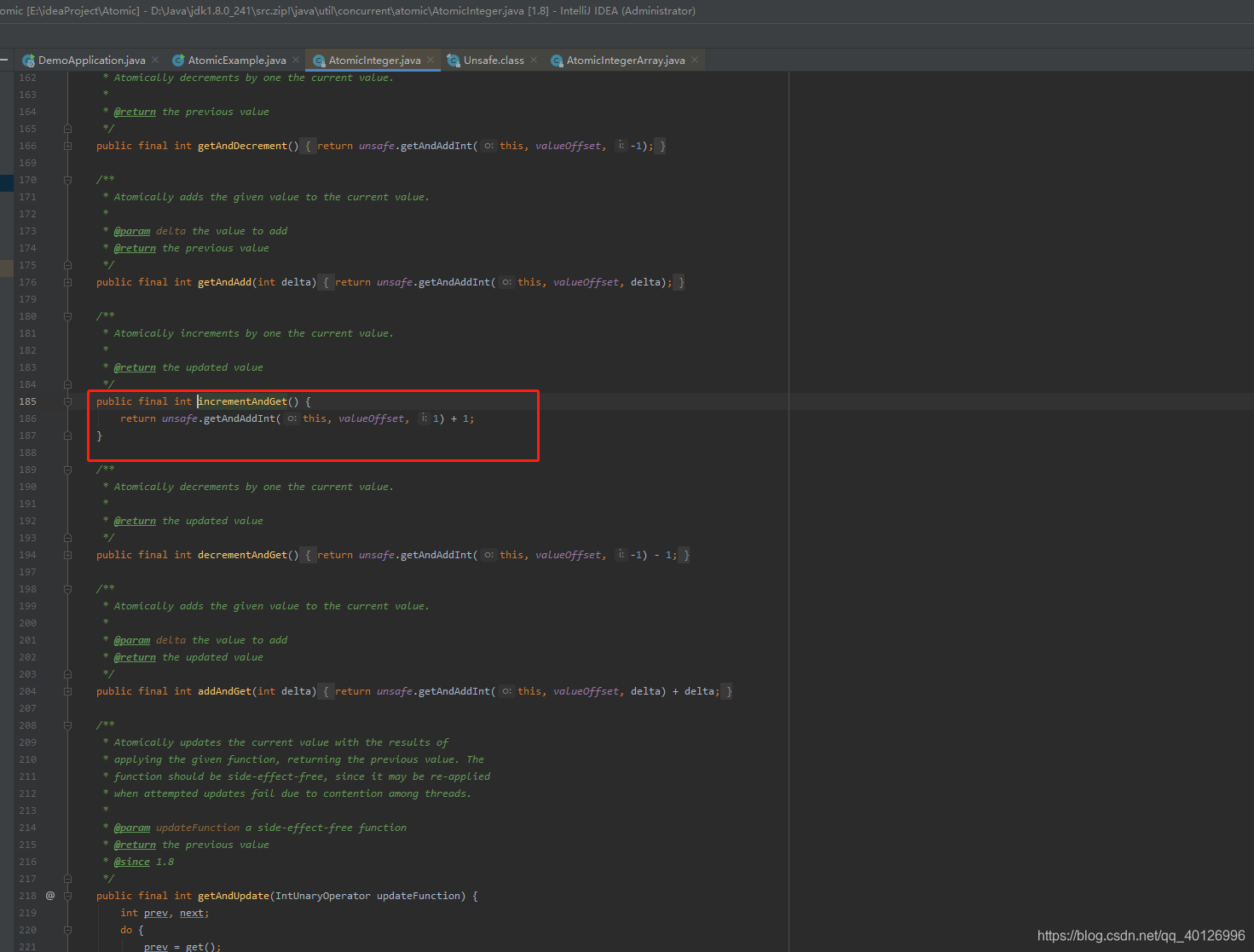Close the AtomicIntegerArray.java tab

coord(695,60)
